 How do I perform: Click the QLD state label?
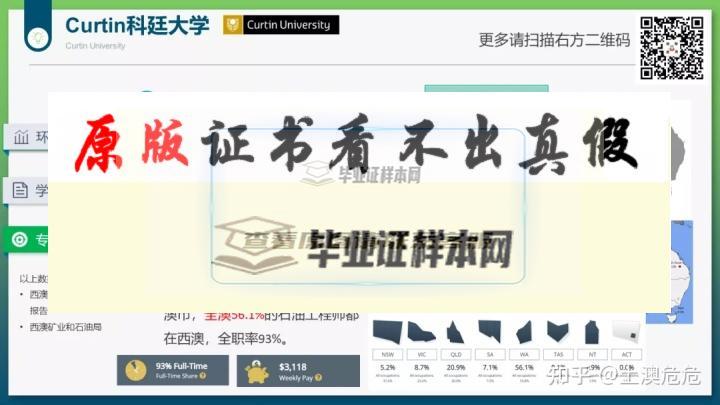pos(456,354)
